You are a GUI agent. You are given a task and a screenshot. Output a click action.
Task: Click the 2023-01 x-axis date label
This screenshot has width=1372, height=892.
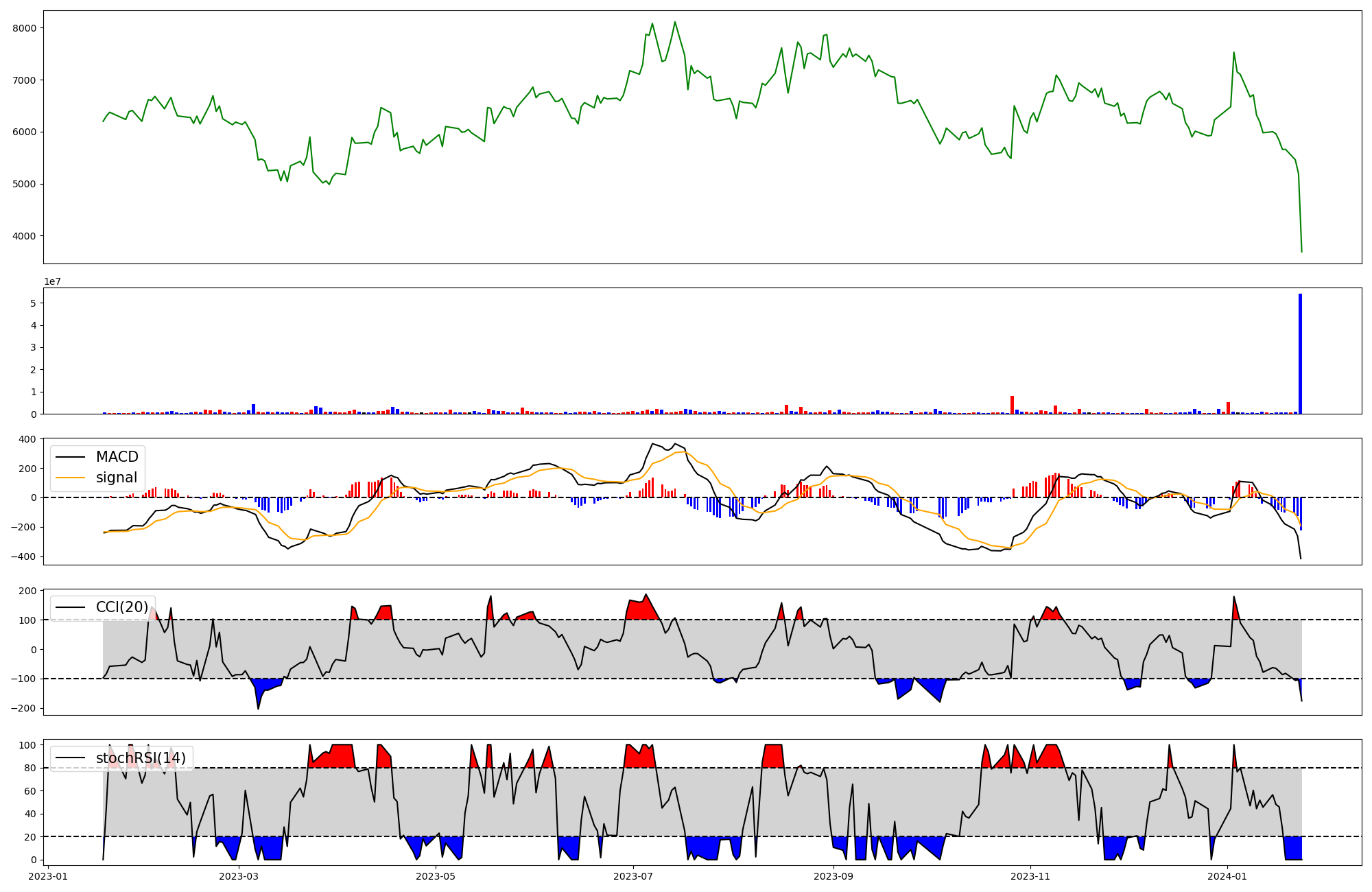pos(48,876)
